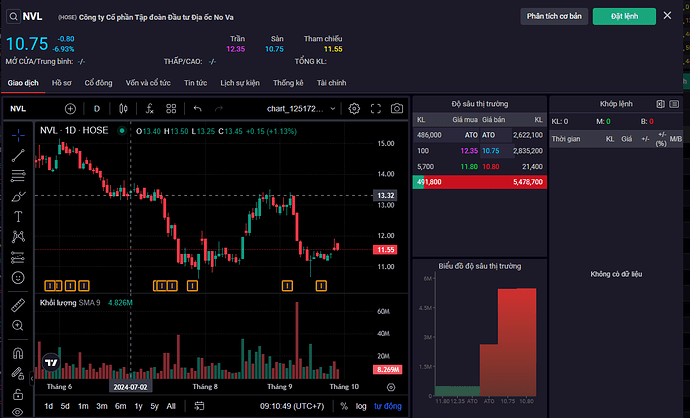Image resolution: width=690 pixels, height=418 pixels.
Task: Set chart range to 5d
Action: coord(65,406)
